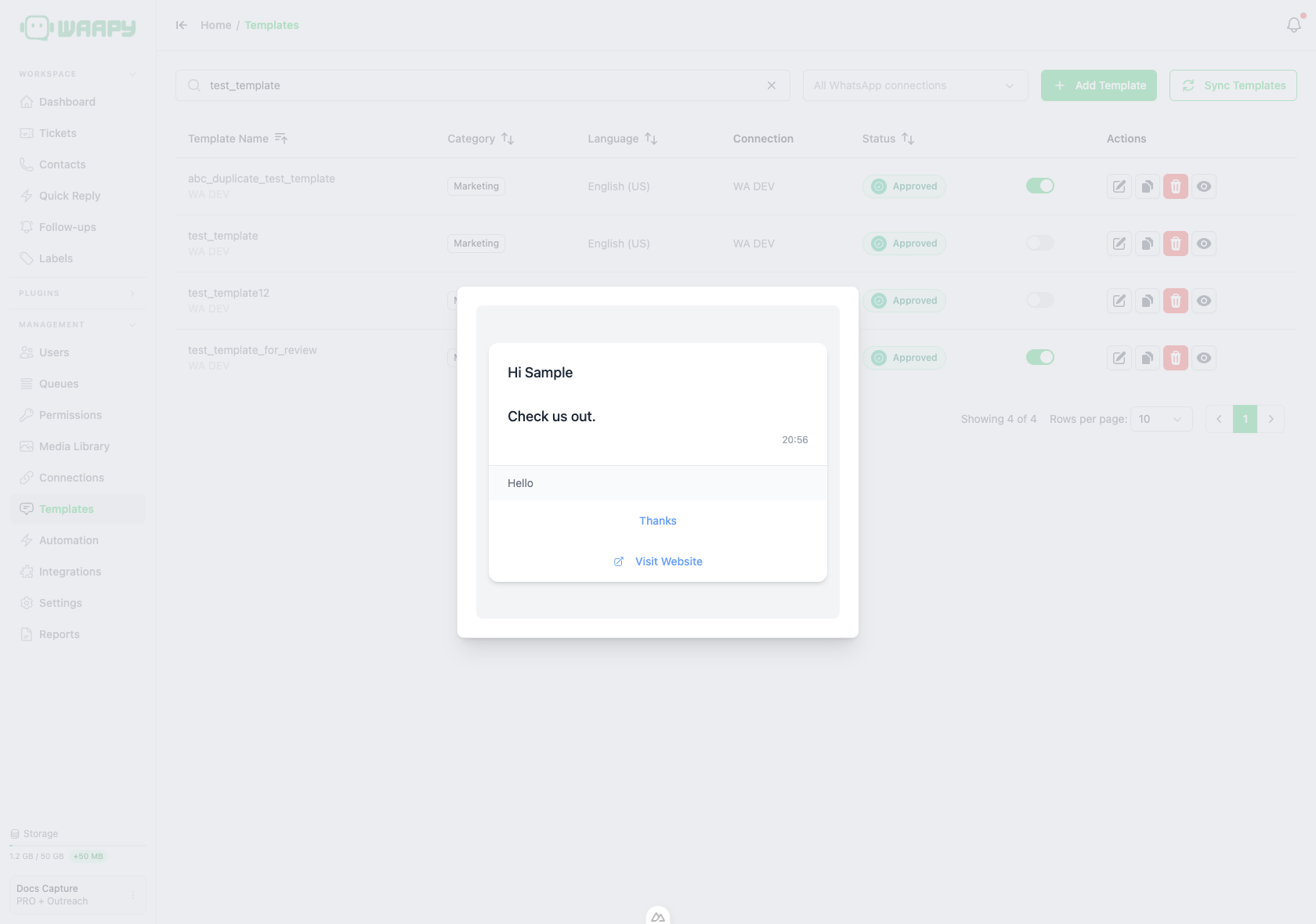The height and width of the screenshot is (924, 1316).
Task: Preview test_template_for_review with the eye icon
Action: [1203, 358]
